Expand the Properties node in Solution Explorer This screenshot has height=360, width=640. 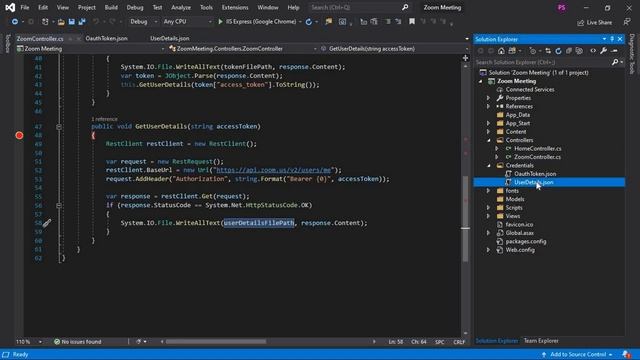(488, 98)
